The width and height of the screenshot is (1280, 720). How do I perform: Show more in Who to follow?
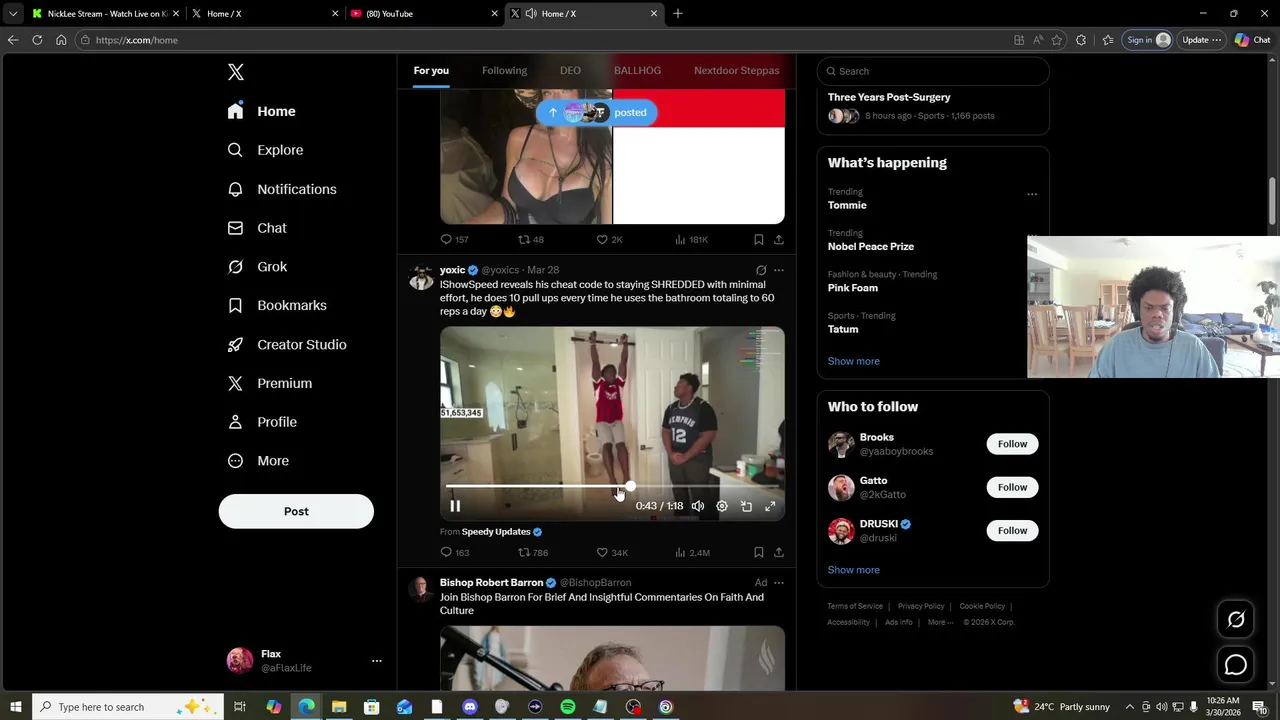pyautogui.click(x=854, y=570)
